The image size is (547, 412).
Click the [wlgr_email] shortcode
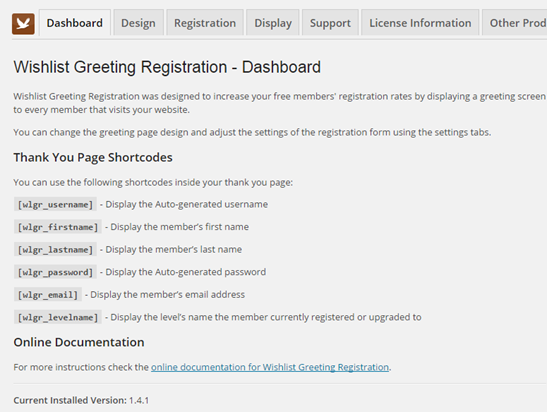48,295
